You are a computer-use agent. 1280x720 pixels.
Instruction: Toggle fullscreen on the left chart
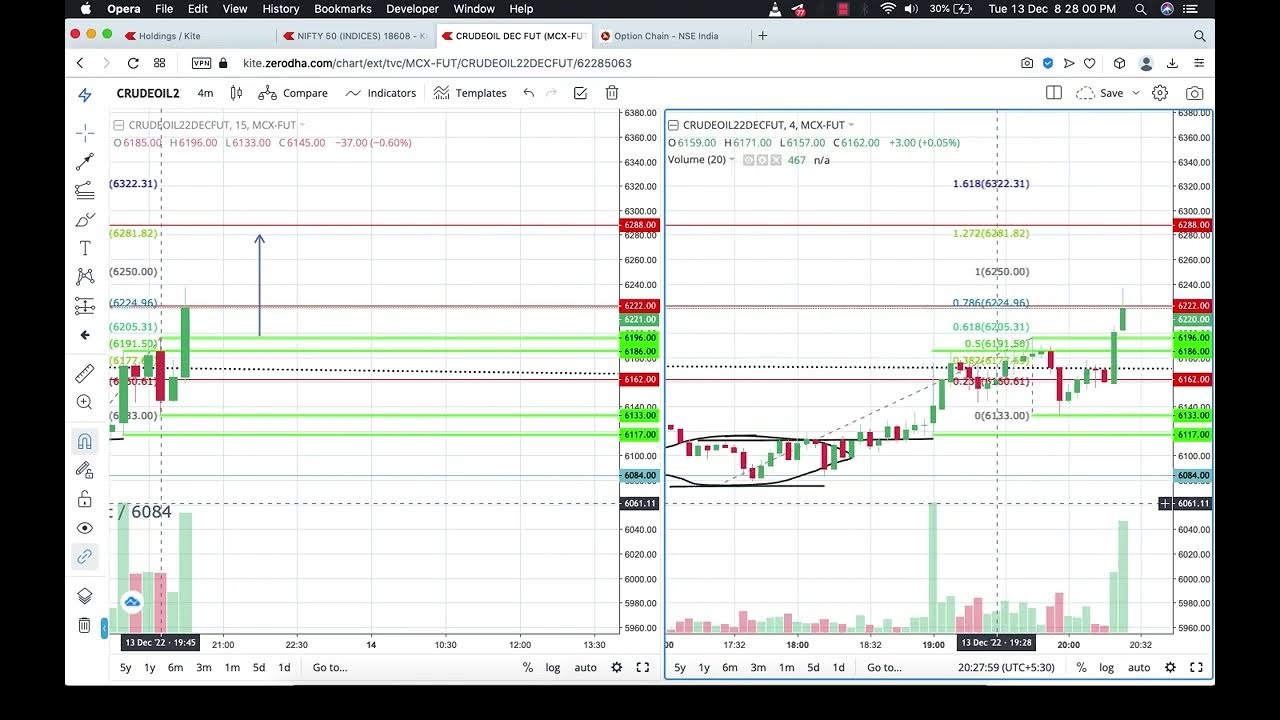(643, 667)
